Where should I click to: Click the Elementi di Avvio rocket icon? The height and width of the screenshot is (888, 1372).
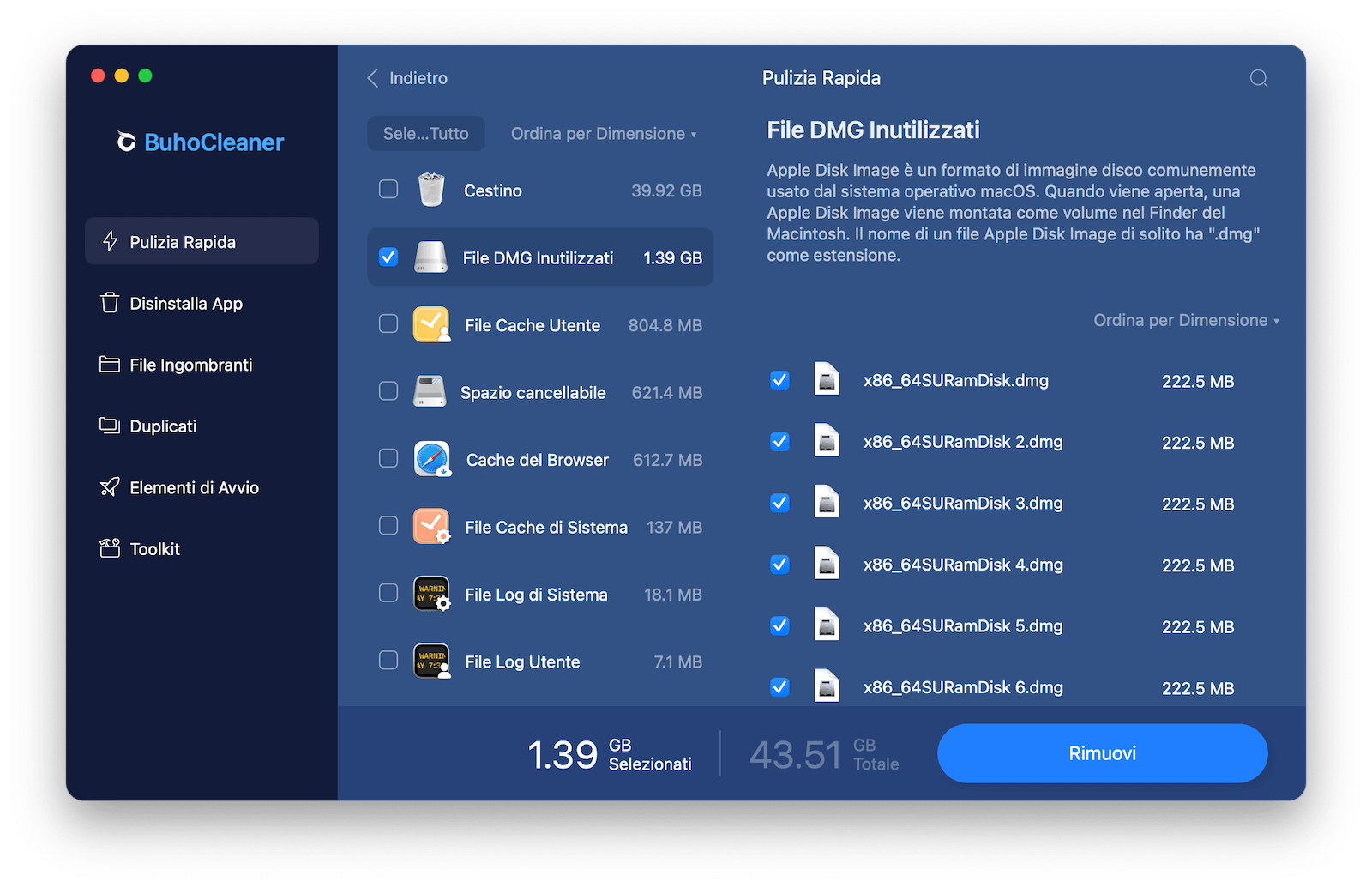(110, 487)
